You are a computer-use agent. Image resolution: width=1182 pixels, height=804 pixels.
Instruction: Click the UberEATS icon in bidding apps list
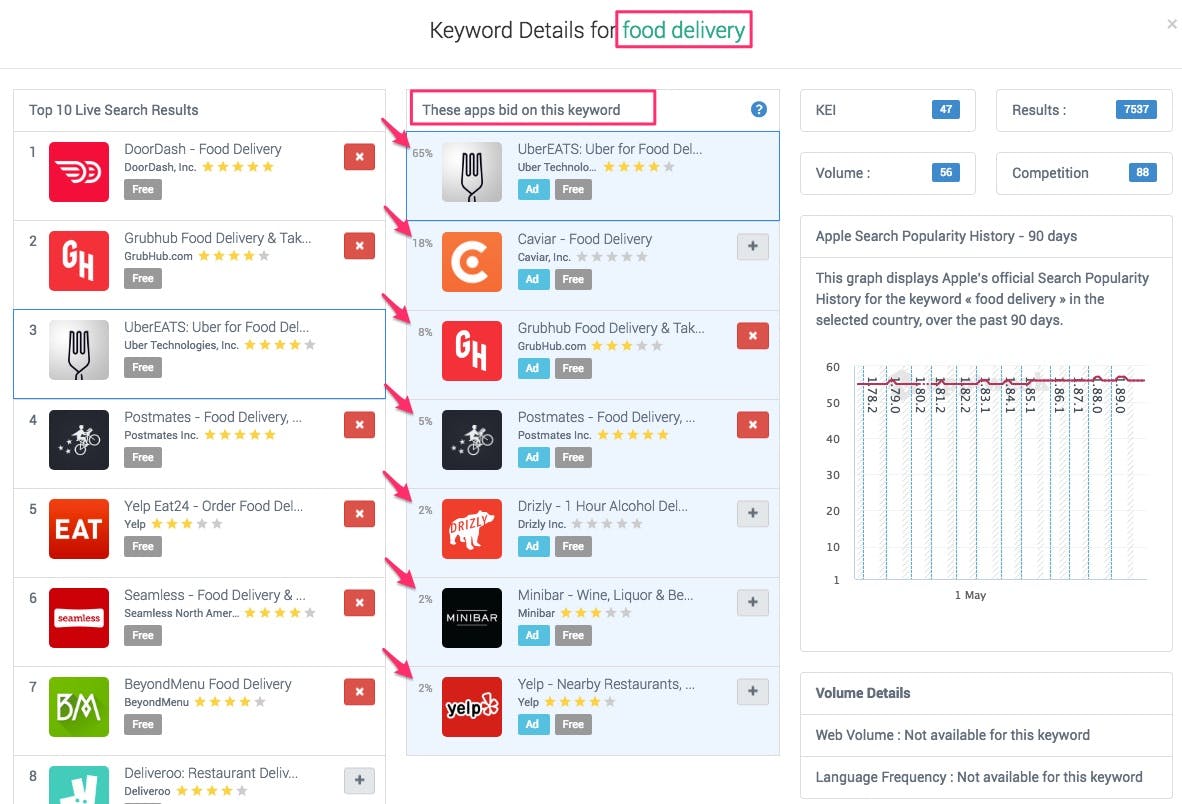click(472, 172)
